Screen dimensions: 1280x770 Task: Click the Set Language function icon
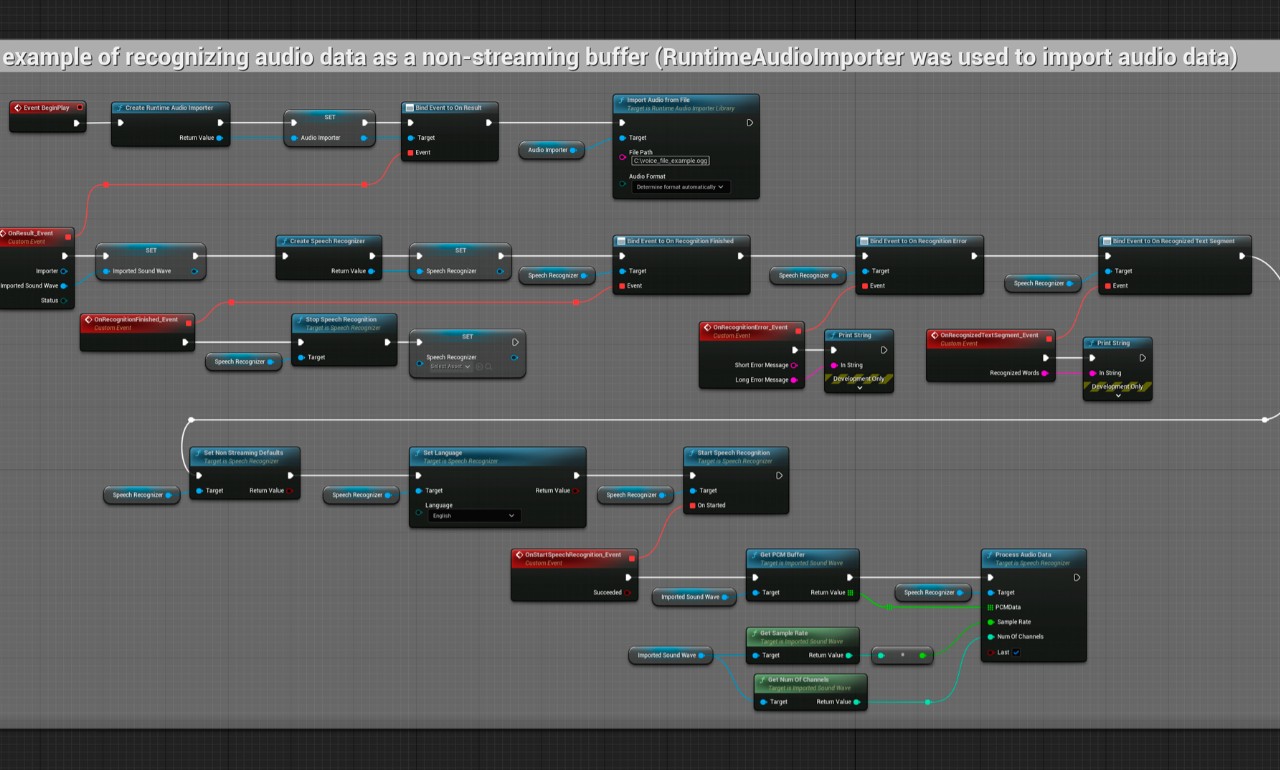[x=418, y=453]
